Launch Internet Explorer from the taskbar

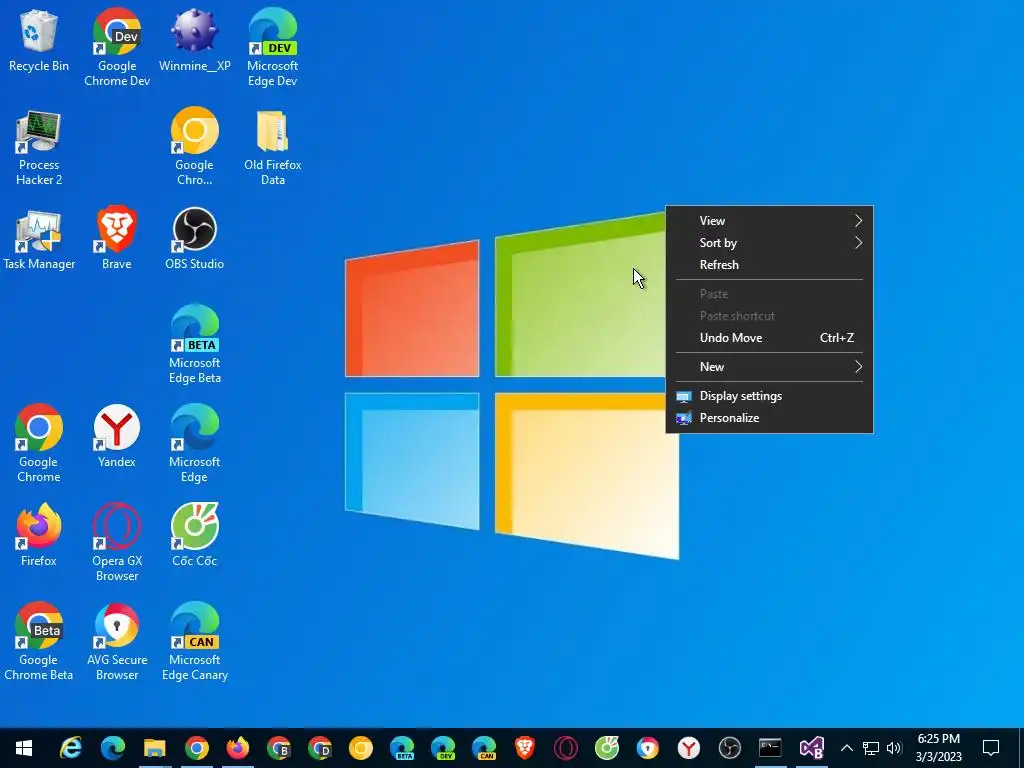click(71, 748)
